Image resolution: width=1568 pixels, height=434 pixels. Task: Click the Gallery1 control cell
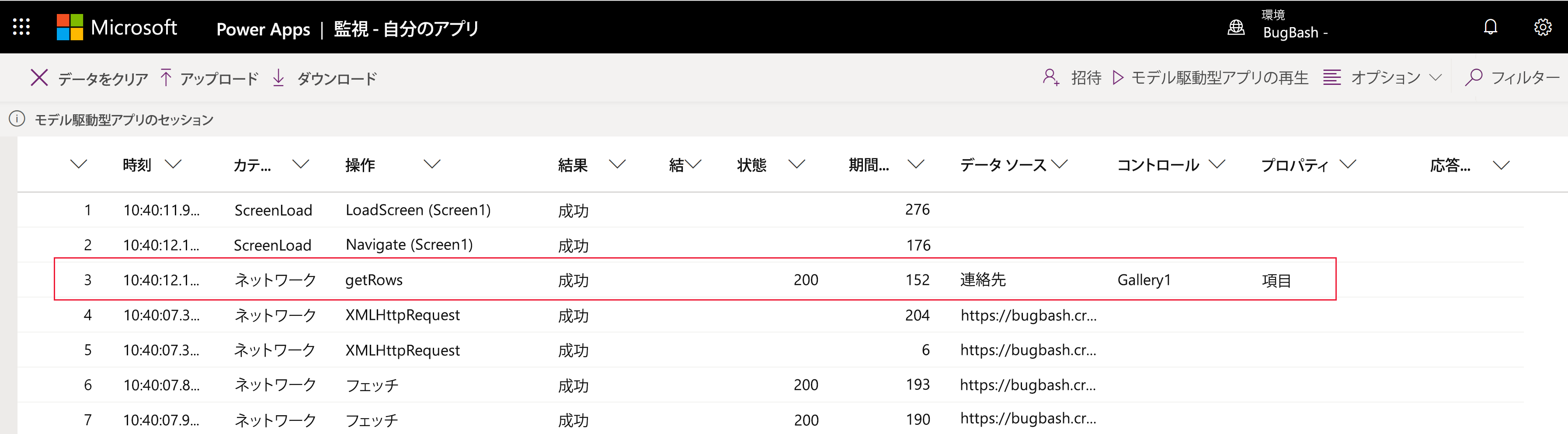tap(1144, 280)
